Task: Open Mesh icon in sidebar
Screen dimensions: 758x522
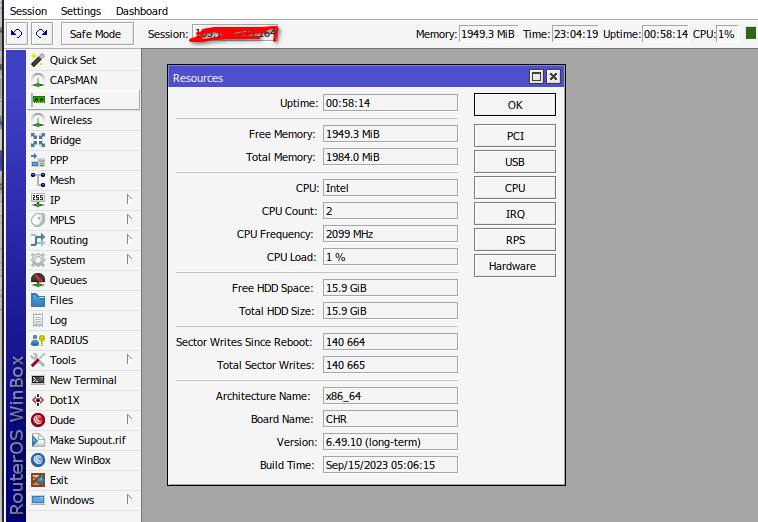Action: 38,180
